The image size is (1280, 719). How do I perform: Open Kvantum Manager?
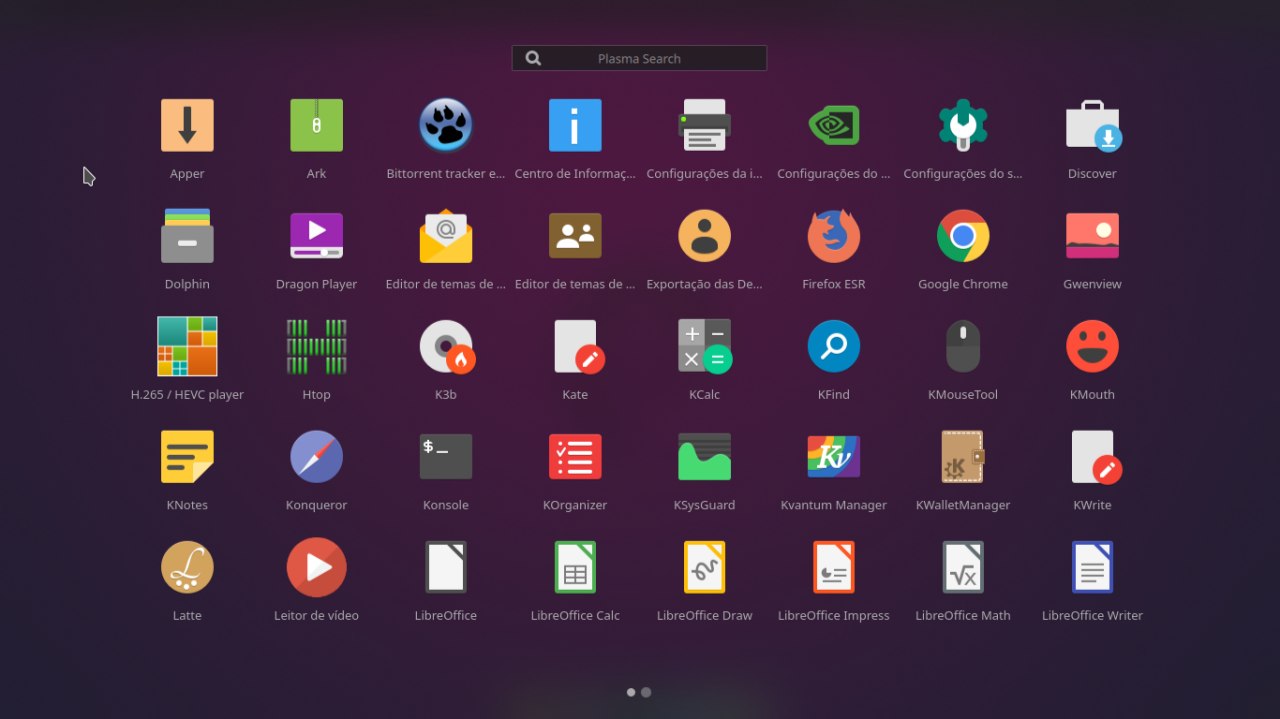click(833, 457)
